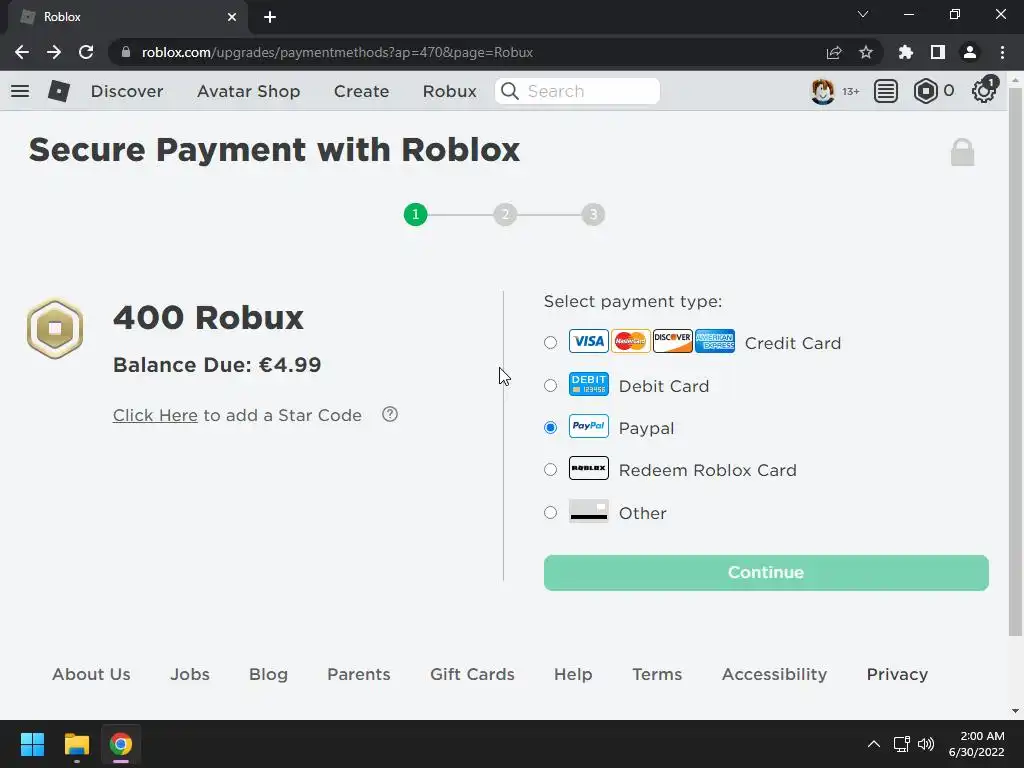Open a new browser tab
Screen dimensions: 1024x768
[x=270, y=17]
